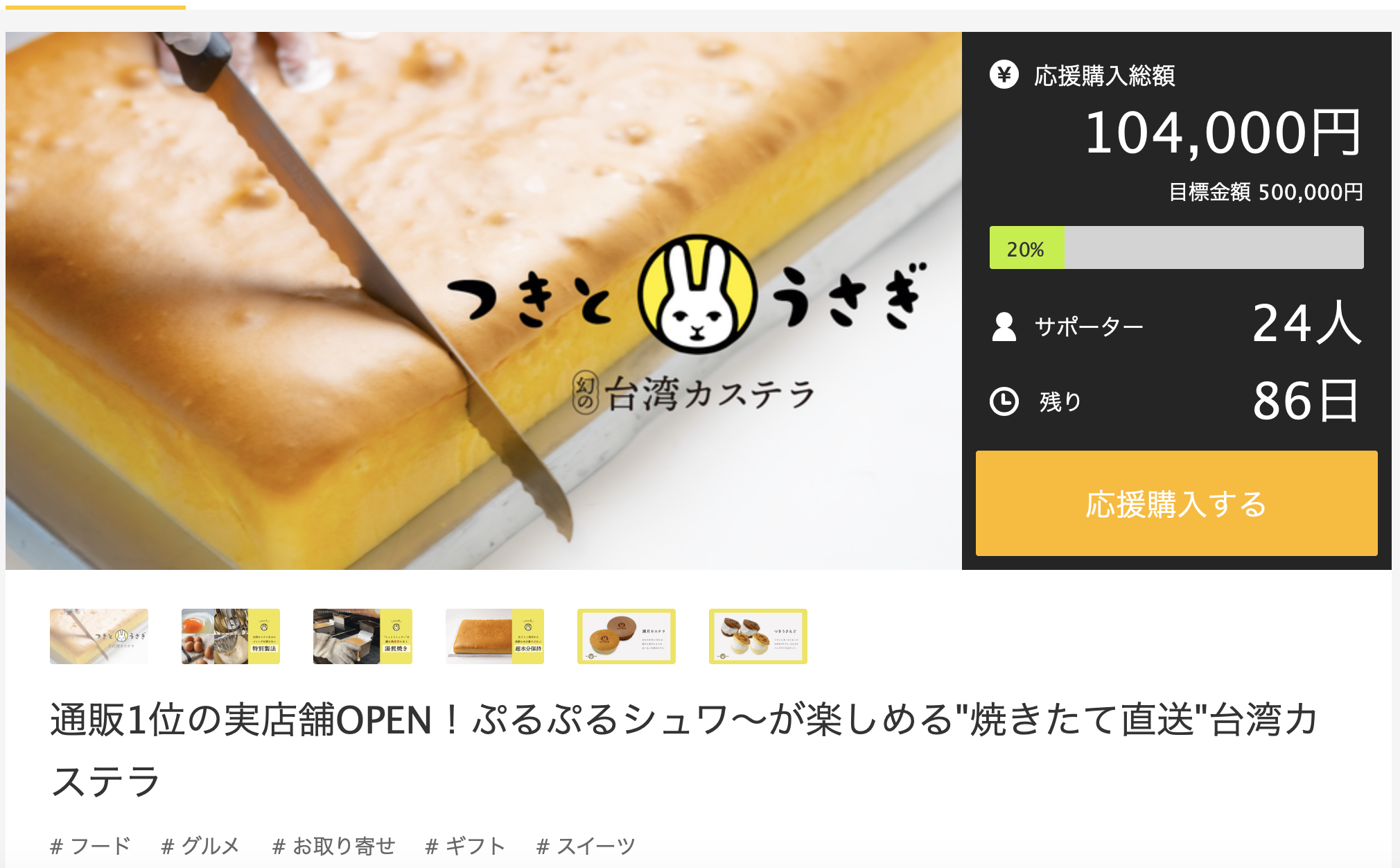Open the # ギフト tag
Screen dimensions: 1400x868
click(465, 846)
